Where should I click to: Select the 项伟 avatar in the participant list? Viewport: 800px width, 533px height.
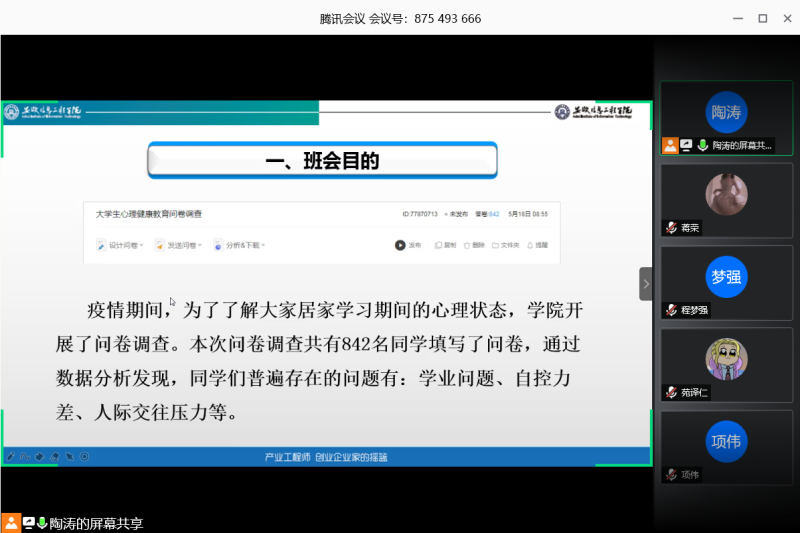pyautogui.click(x=727, y=442)
